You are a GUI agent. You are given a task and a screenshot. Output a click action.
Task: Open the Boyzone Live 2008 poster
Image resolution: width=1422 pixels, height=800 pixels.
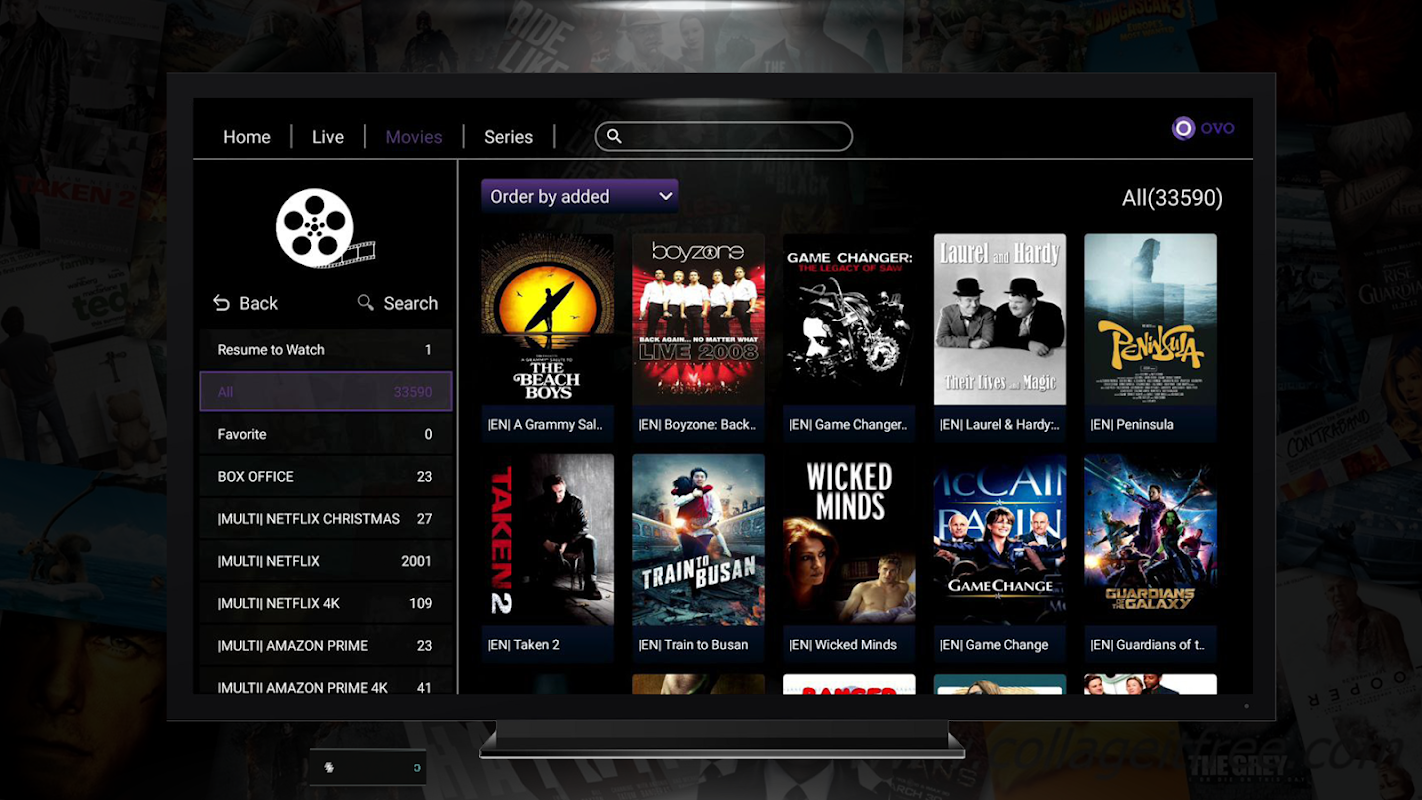[x=698, y=319]
